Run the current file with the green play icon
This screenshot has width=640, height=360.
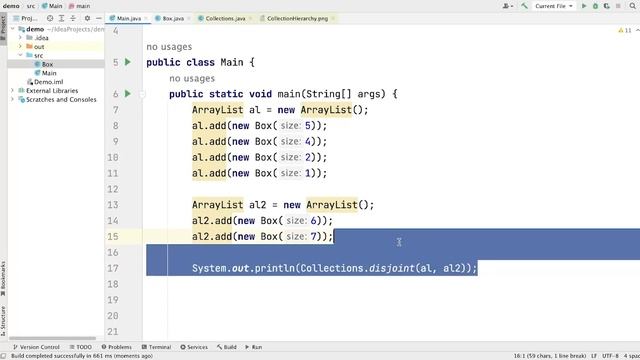coord(584,6)
